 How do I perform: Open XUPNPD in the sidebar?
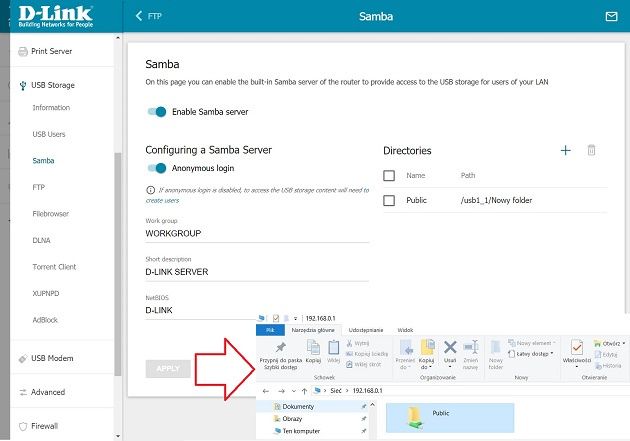45,294
